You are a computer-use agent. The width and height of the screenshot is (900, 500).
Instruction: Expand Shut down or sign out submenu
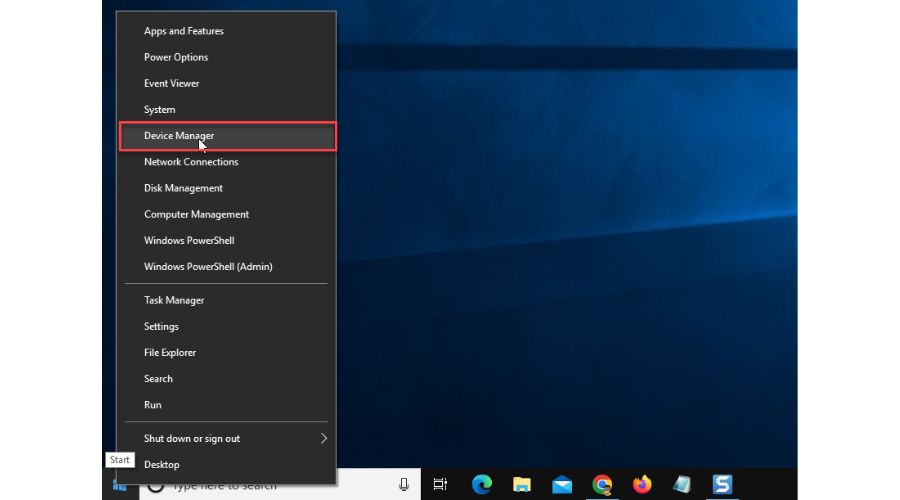[227, 439]
